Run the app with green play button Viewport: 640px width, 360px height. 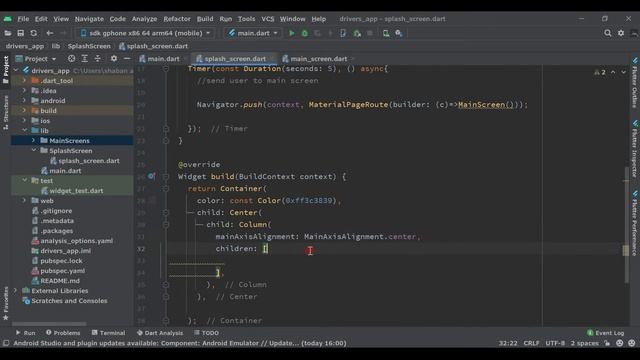click(291, 33)
